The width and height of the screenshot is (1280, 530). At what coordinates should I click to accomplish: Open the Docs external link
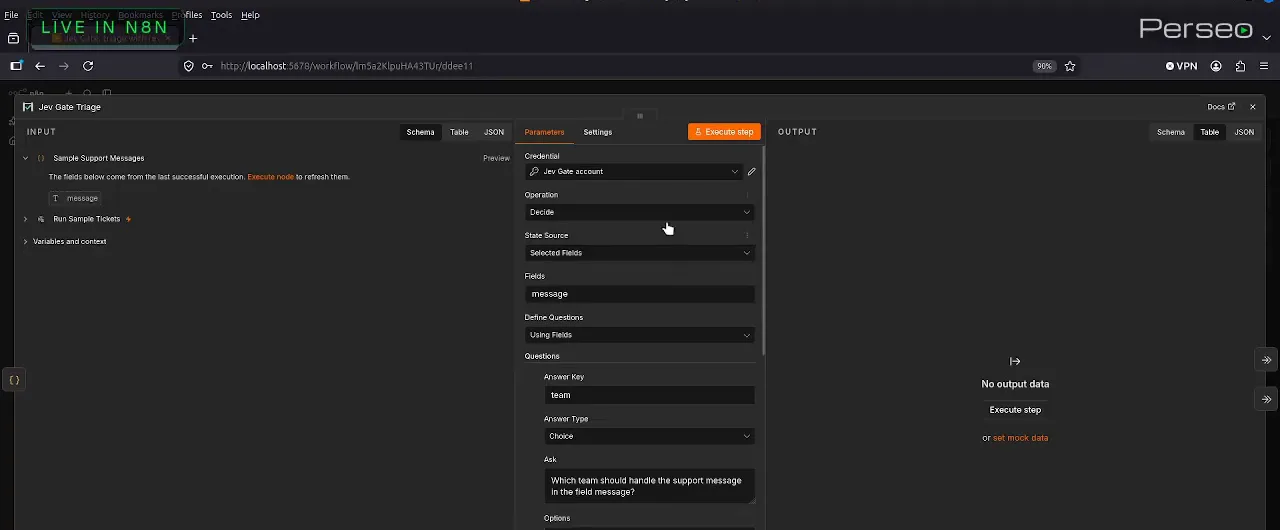(1221, 107)
